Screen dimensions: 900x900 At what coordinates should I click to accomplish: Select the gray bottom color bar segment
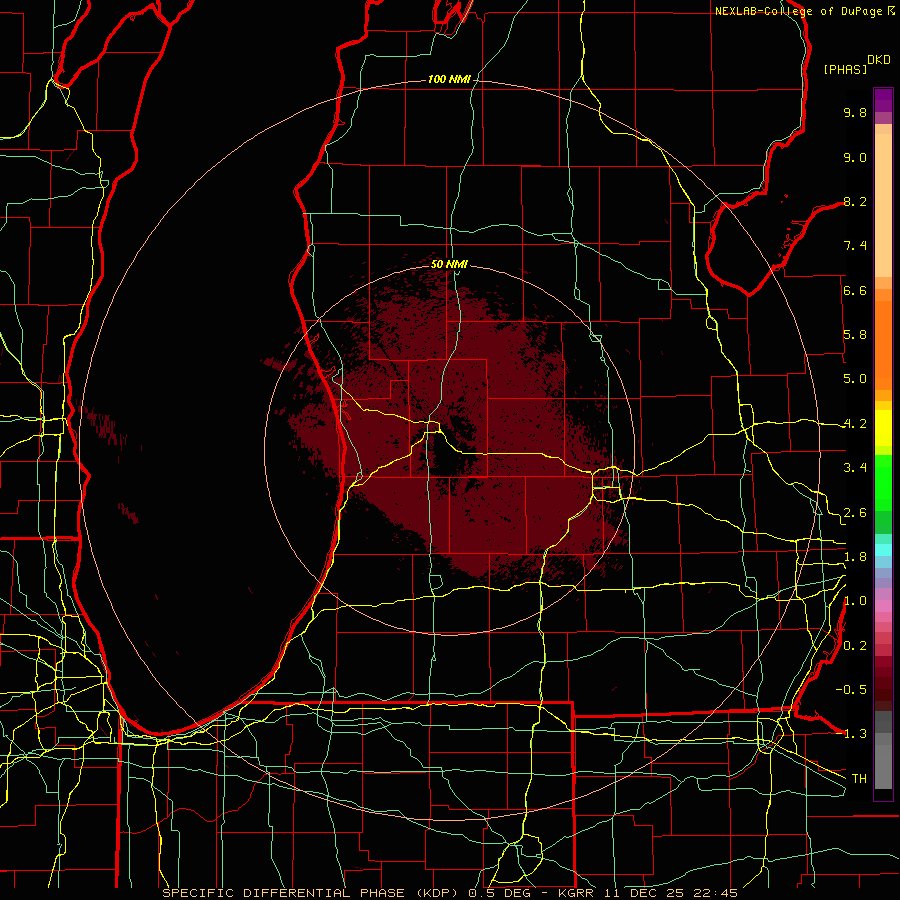point(883,761)
